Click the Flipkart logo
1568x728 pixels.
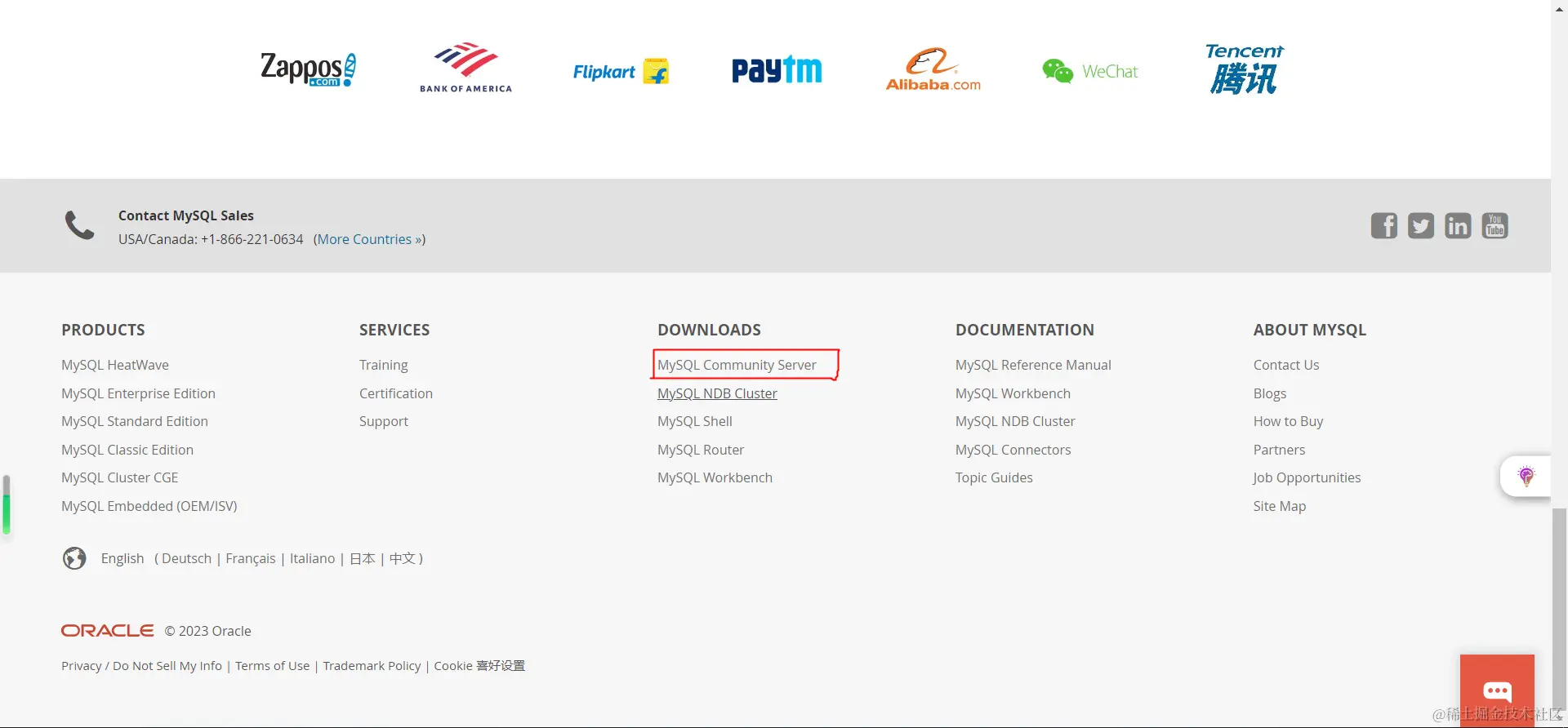coord(621,72)
